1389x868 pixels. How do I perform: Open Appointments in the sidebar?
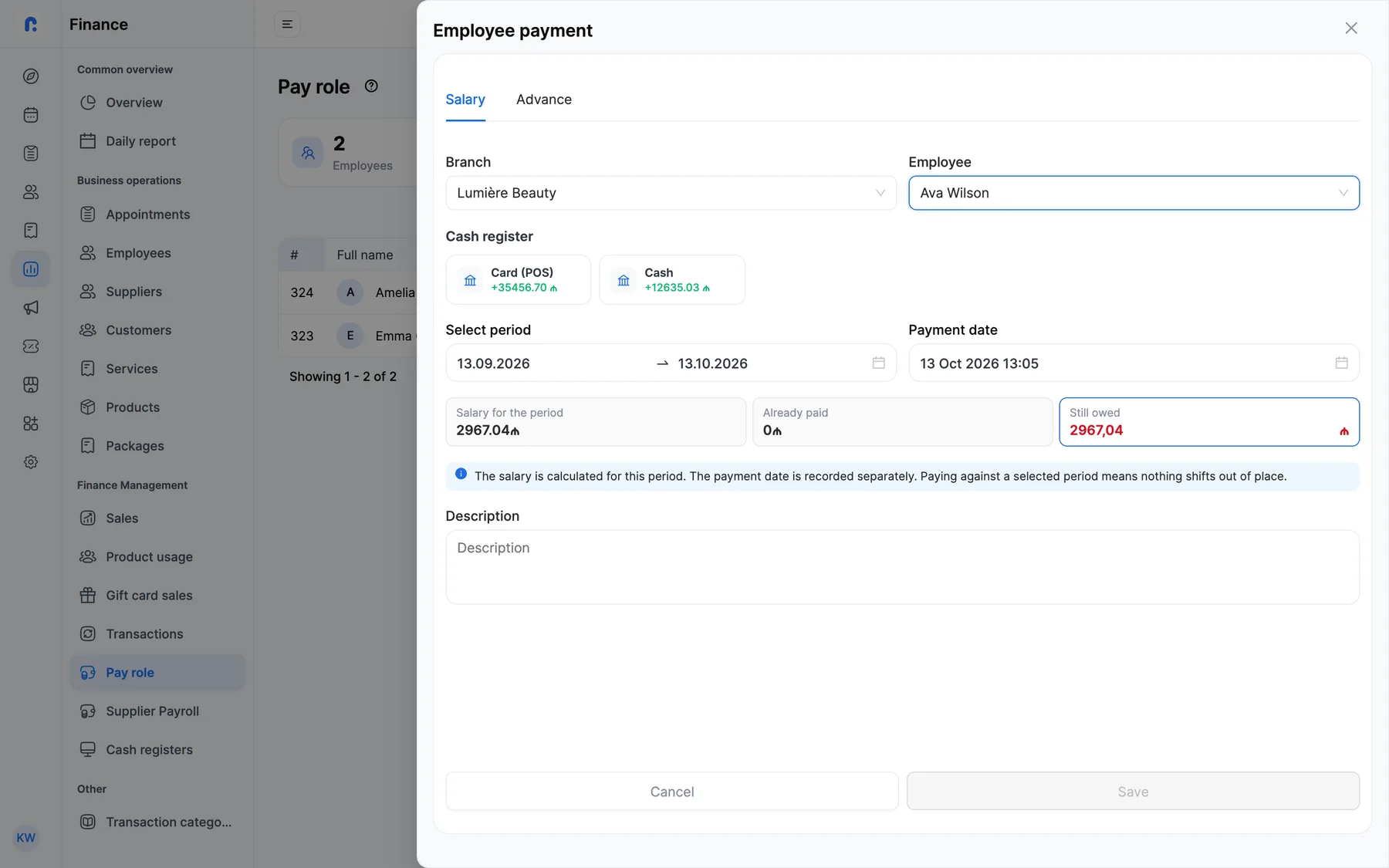coord(157,214)
